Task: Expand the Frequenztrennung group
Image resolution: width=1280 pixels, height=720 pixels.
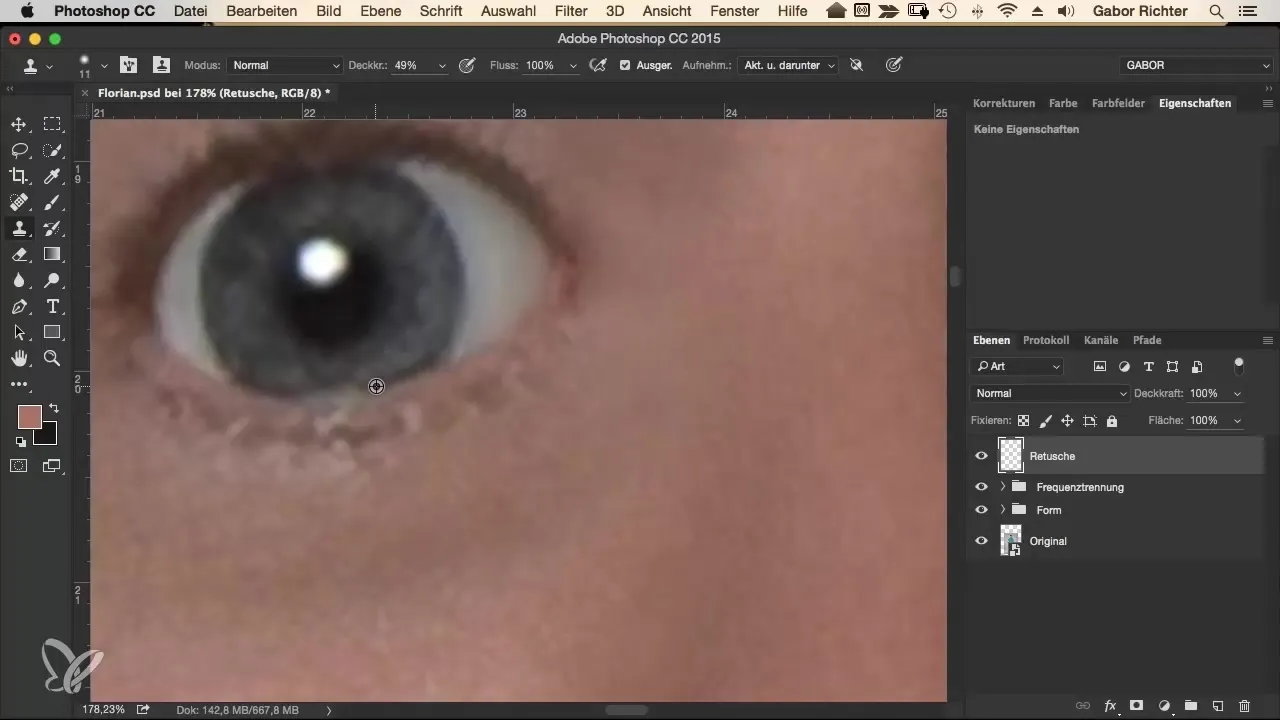Action: pos(1002,487)
